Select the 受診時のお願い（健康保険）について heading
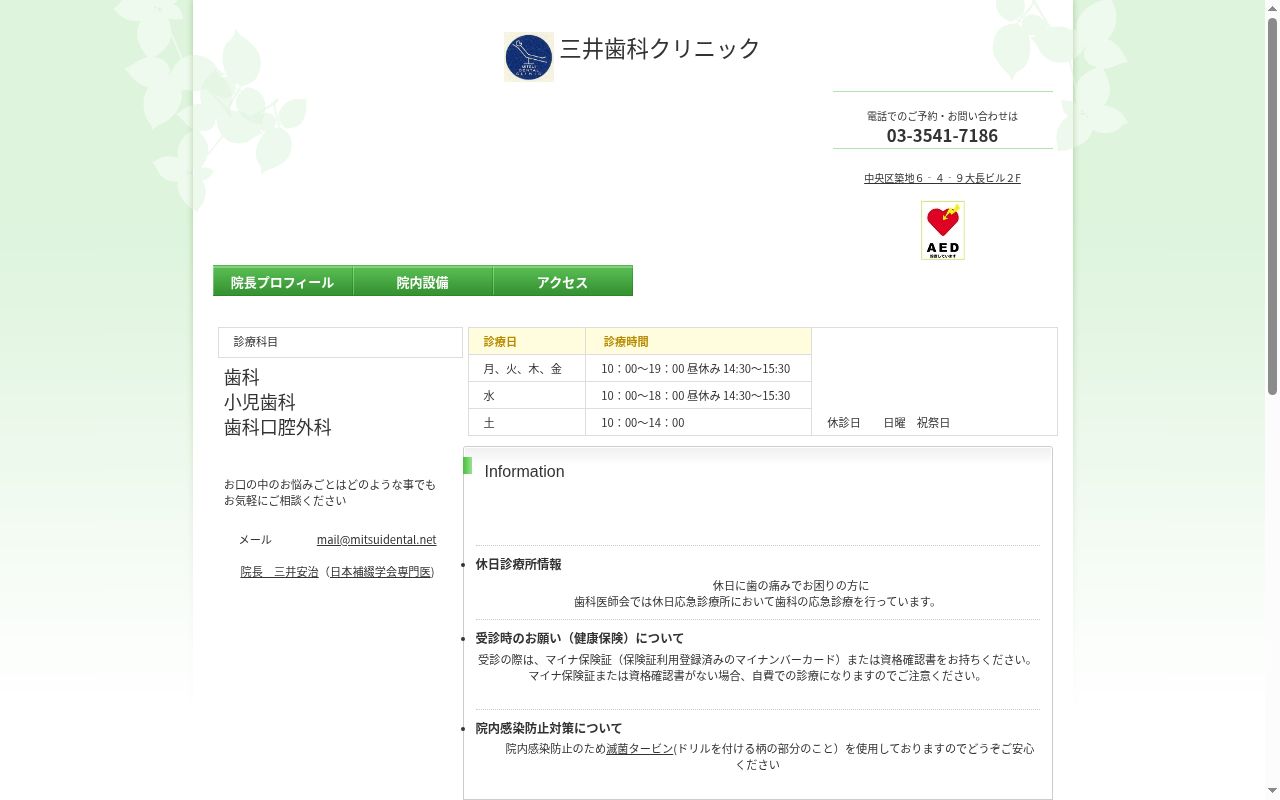The height and width of the screenshot is (800, 1280). [x=579, y=638]
